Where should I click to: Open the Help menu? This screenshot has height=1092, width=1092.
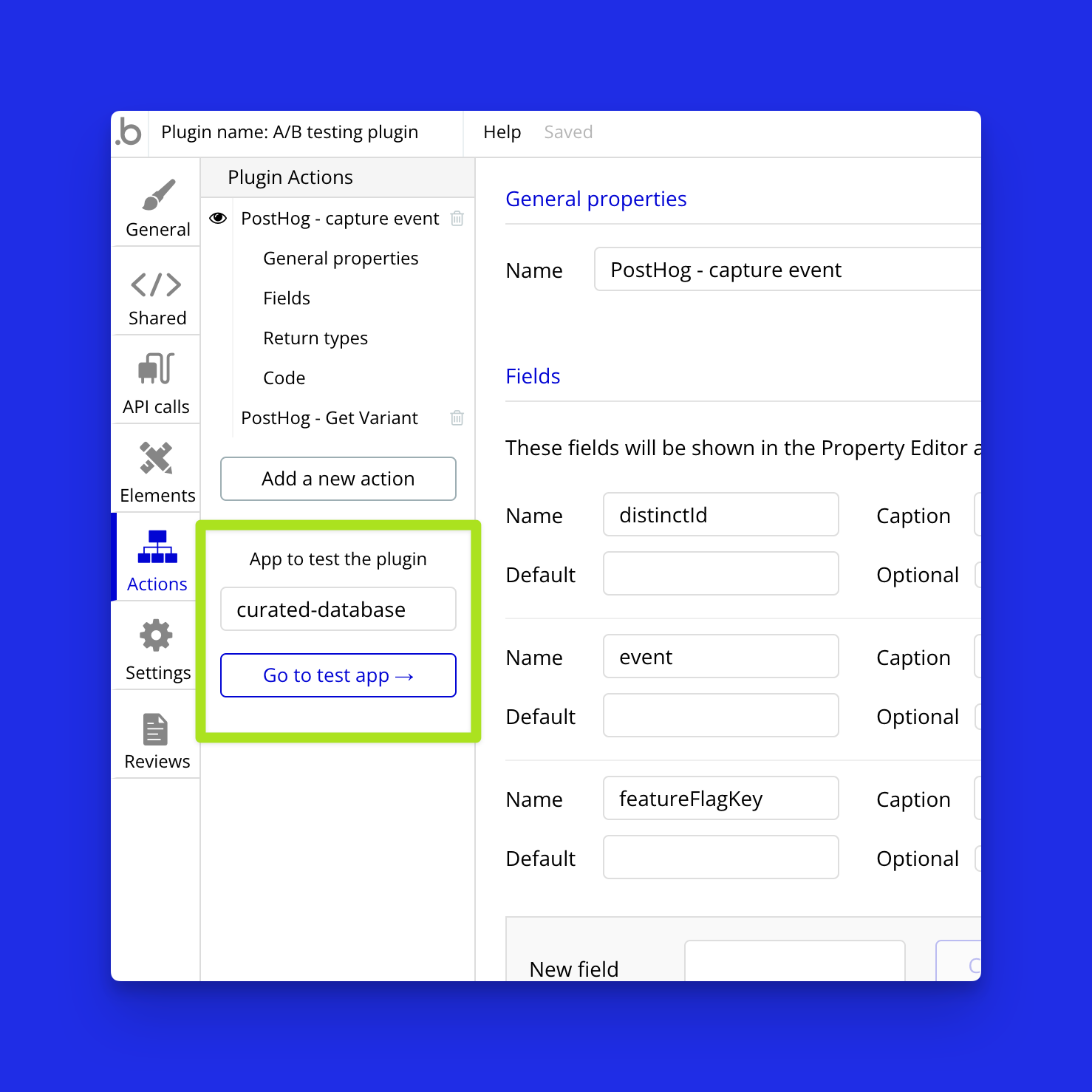point(502,132)
